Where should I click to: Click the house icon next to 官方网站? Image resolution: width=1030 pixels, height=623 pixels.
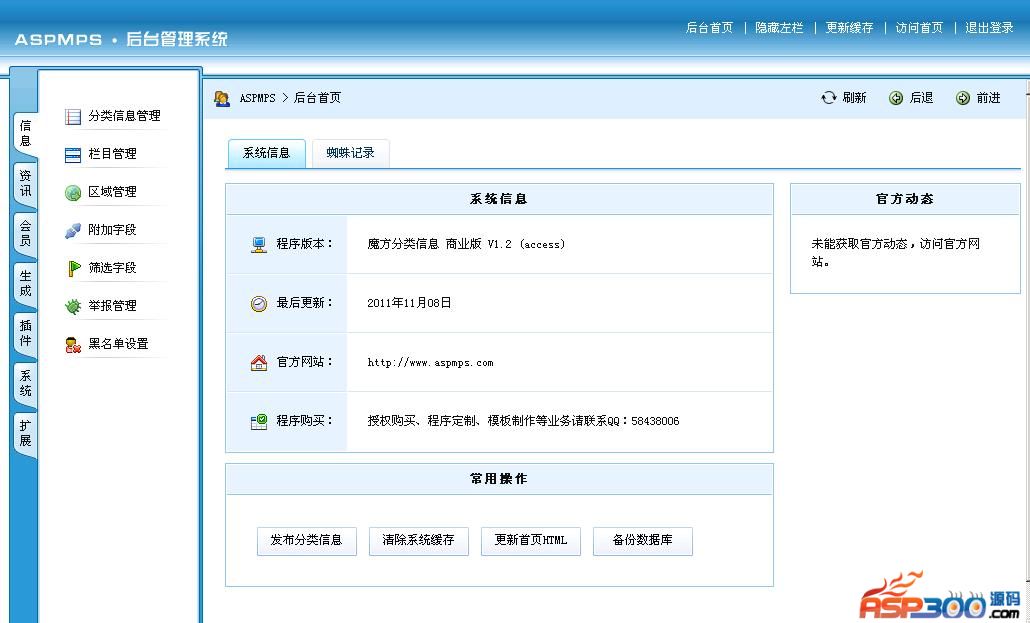click(x=259, y=363)
